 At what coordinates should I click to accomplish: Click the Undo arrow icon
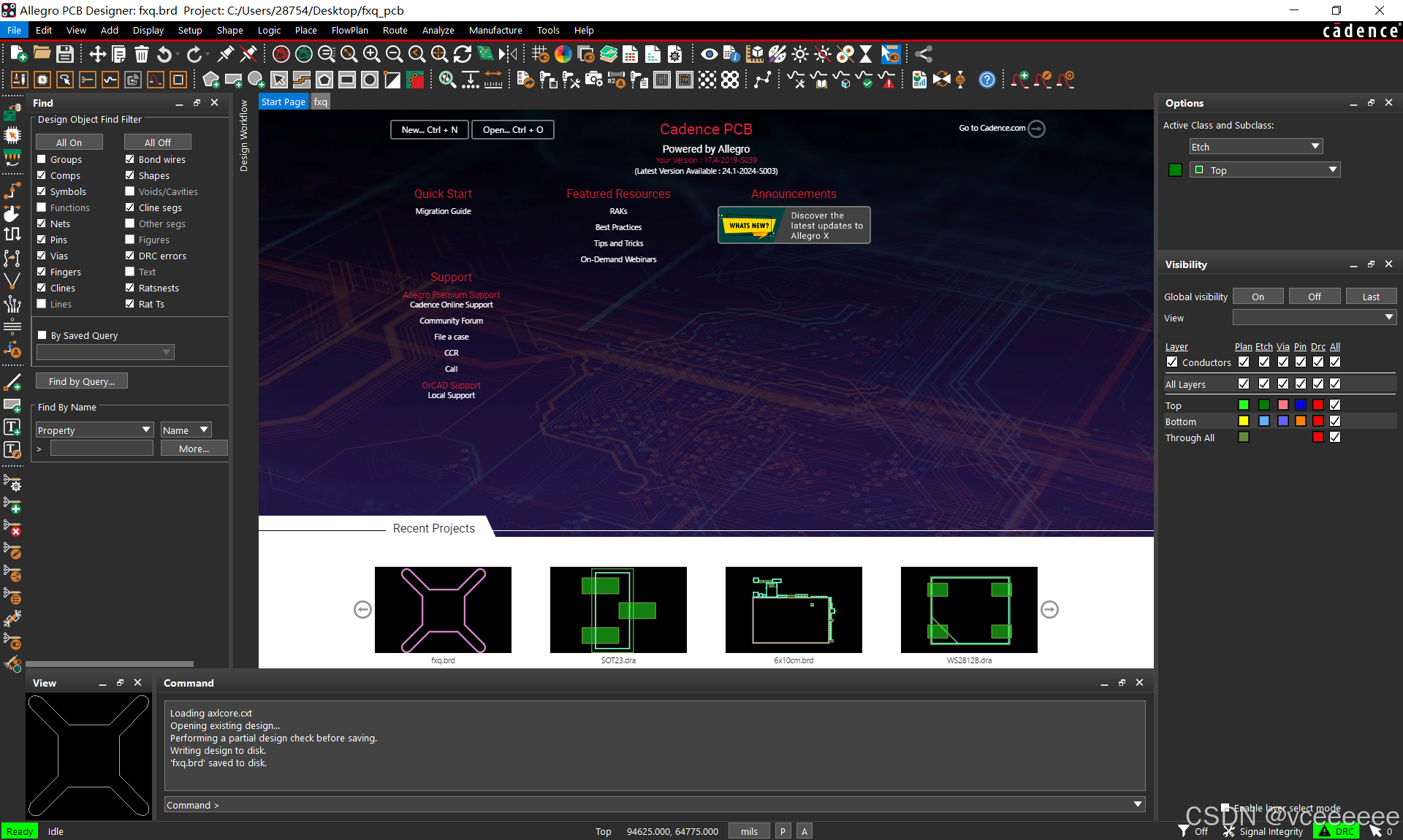coord(164,54)
